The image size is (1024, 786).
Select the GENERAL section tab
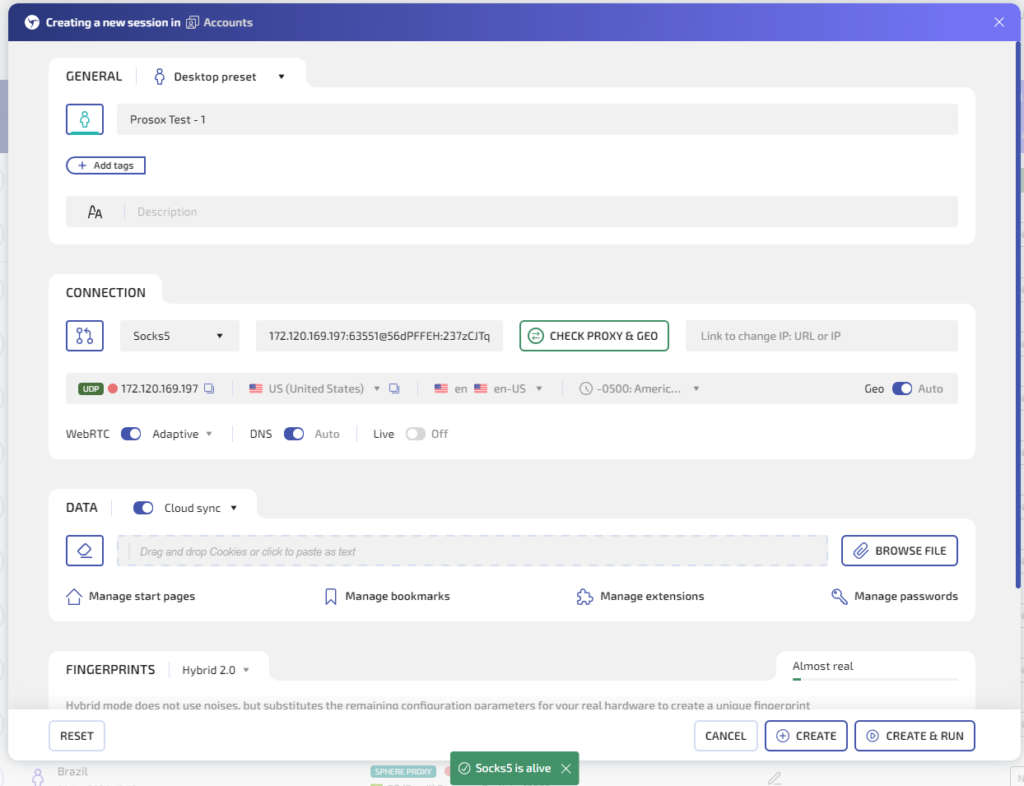(94, 75)
